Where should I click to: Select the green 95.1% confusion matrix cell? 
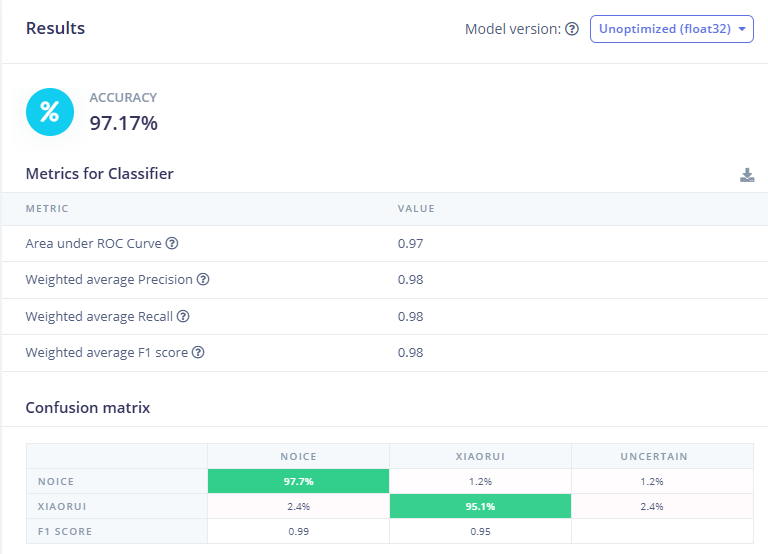(x=480, y=506)
